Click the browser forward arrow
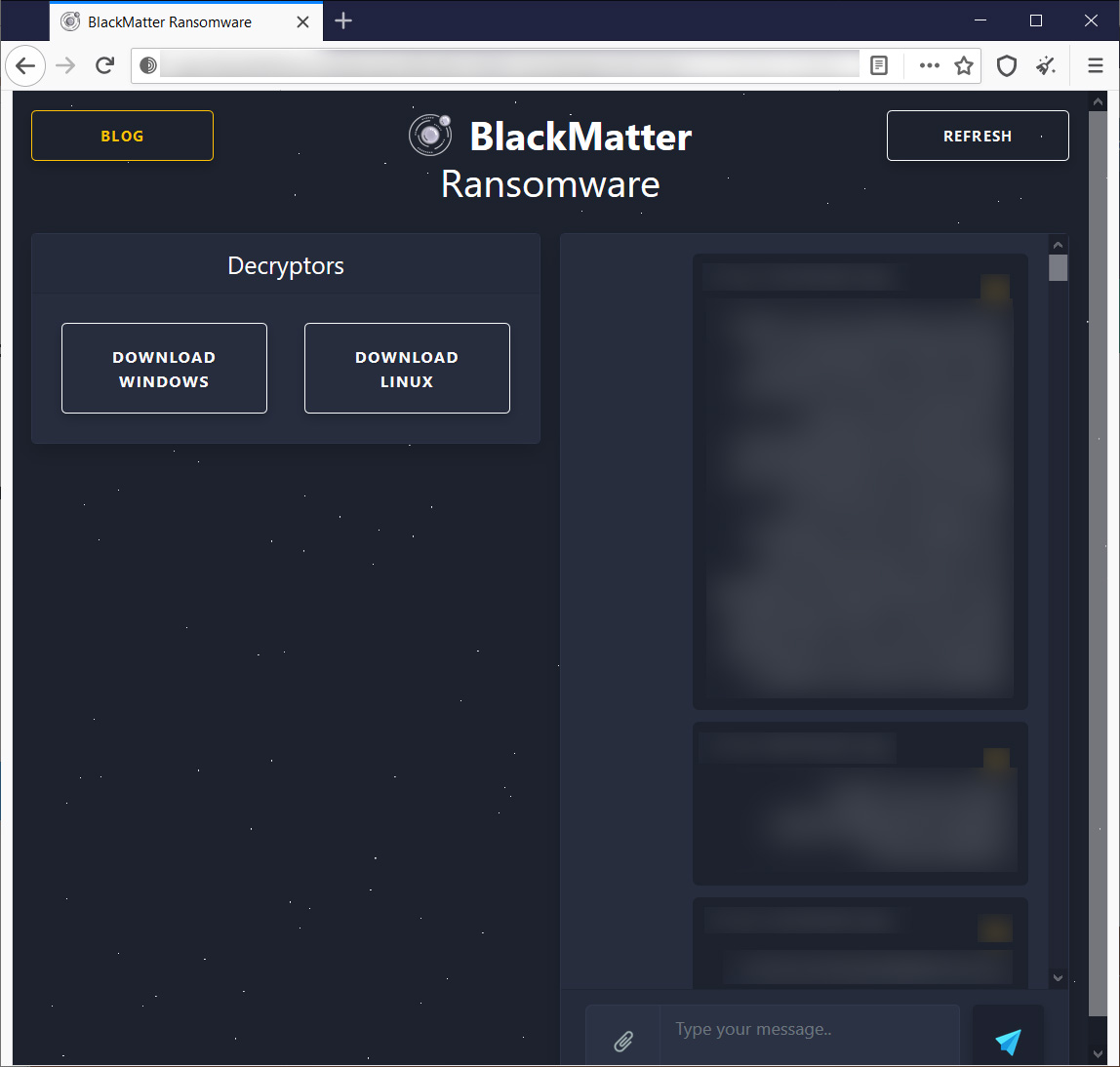This screenshot has height=1067, width=1120. (65, 65)
